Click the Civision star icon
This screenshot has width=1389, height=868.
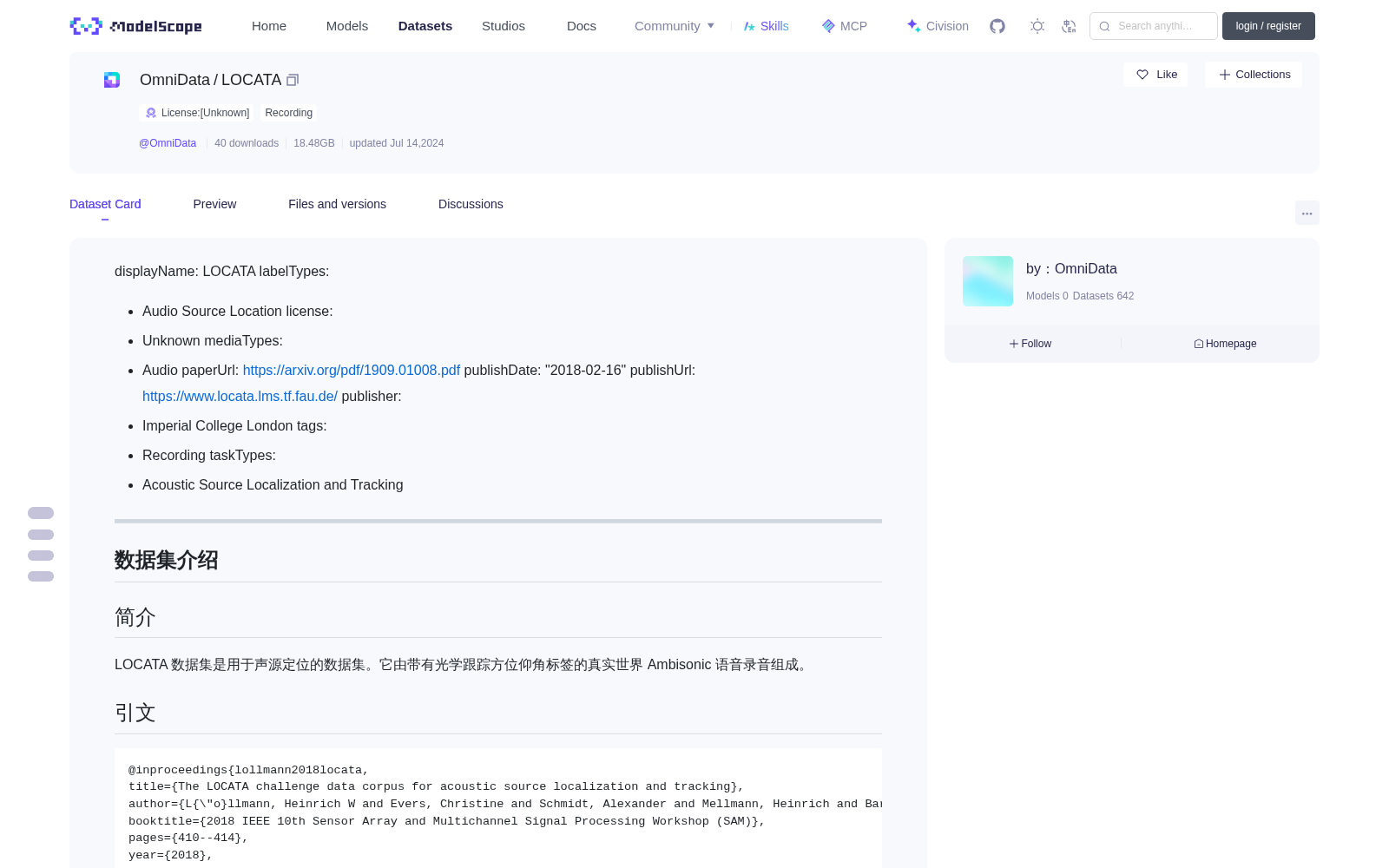tap(913, 26)
